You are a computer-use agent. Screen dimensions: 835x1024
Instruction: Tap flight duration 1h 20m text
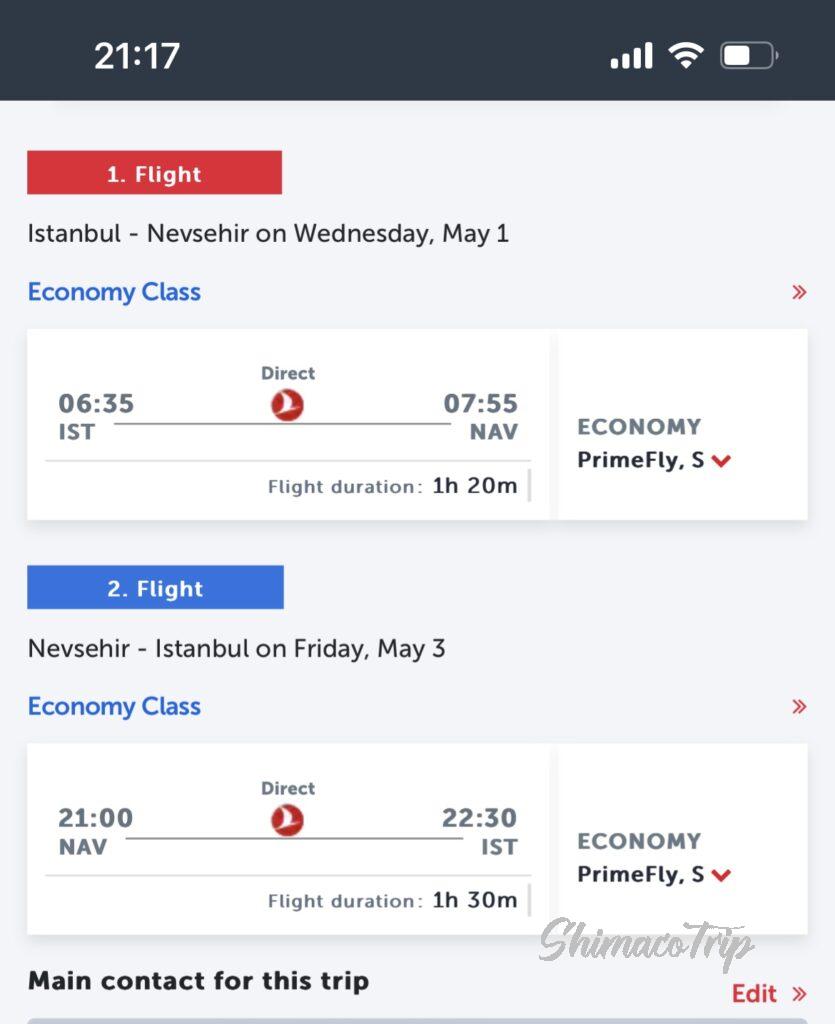click(474, 486)
